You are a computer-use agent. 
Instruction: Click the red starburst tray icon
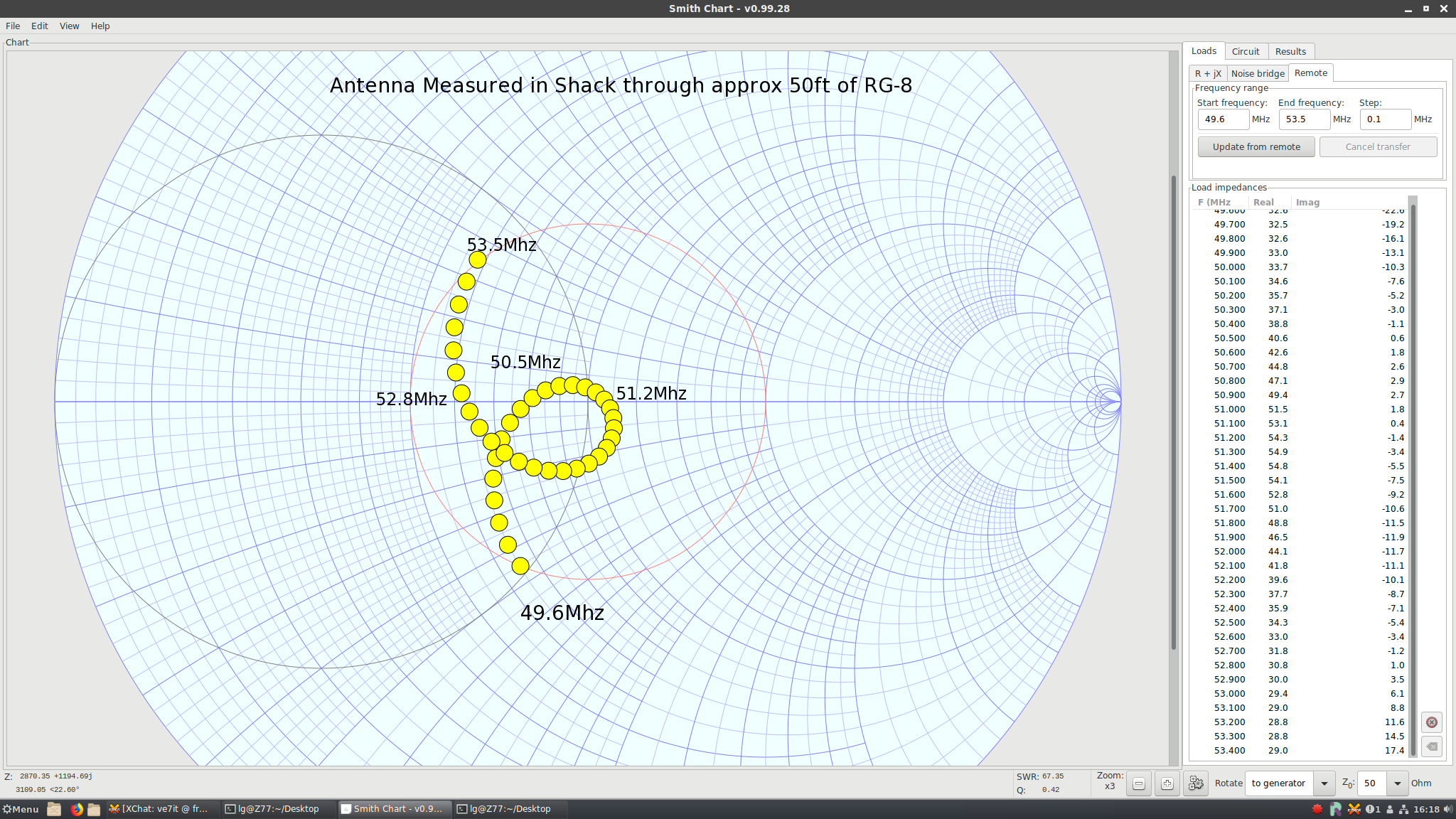pyautogui.click(x=1317, y=809)
